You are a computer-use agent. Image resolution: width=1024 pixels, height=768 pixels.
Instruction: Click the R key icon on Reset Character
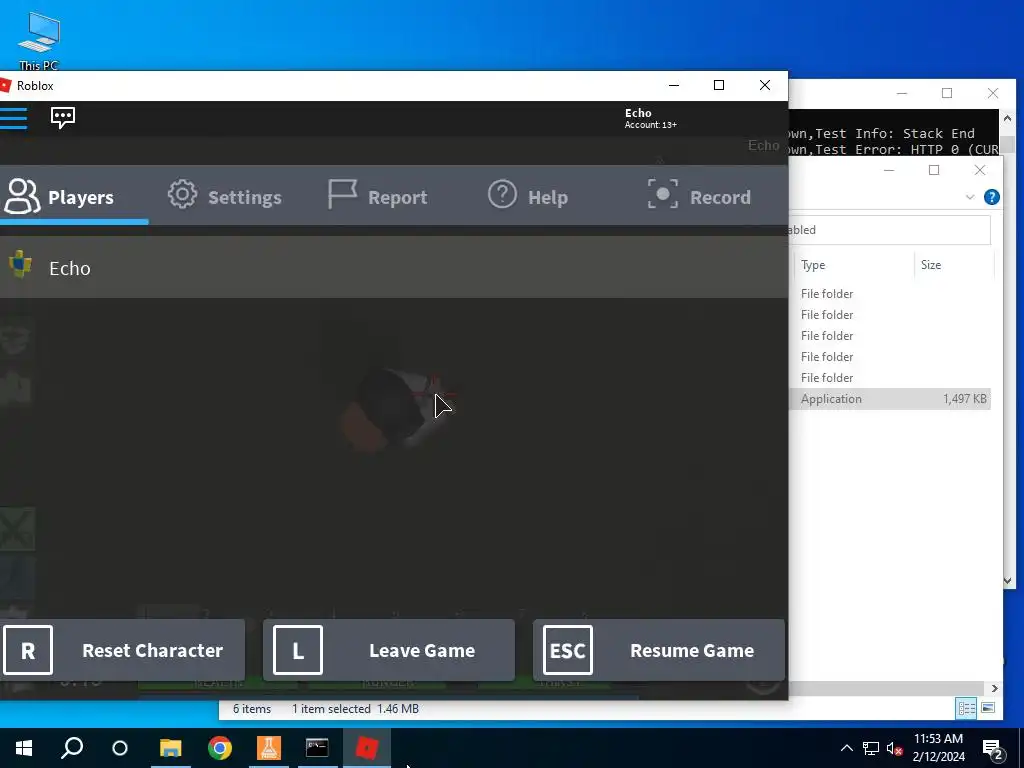pyautogui.click(x=27, y=650)
